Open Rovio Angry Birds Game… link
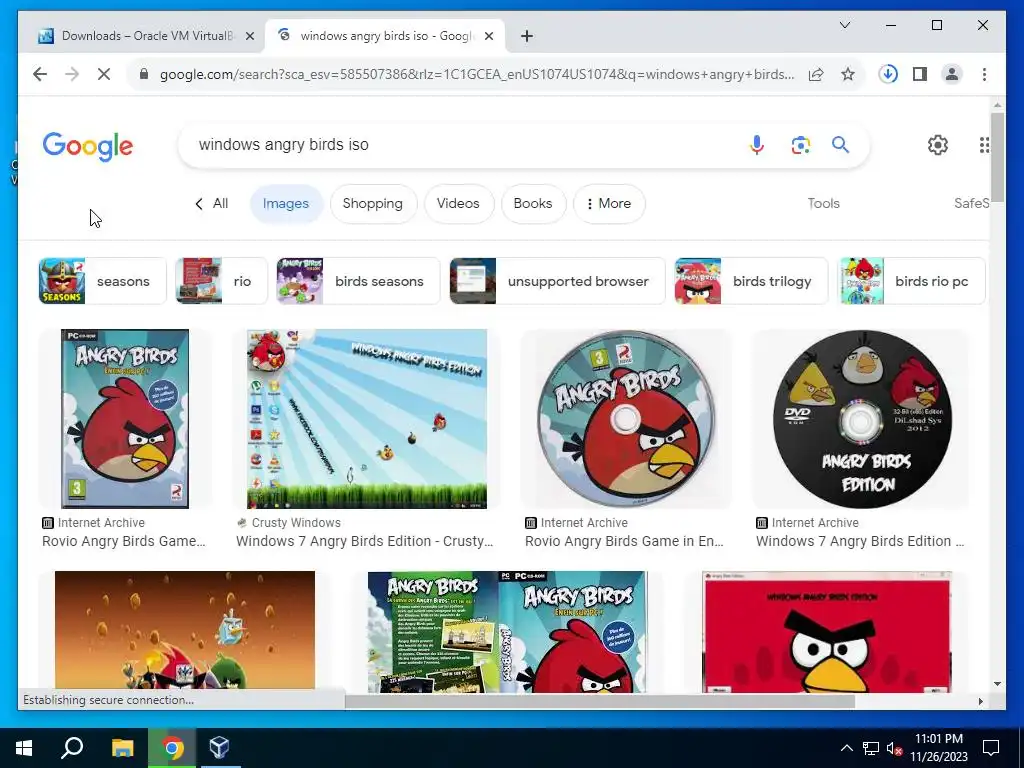The width and height of the screenshot is (1024, 768). 123,541
